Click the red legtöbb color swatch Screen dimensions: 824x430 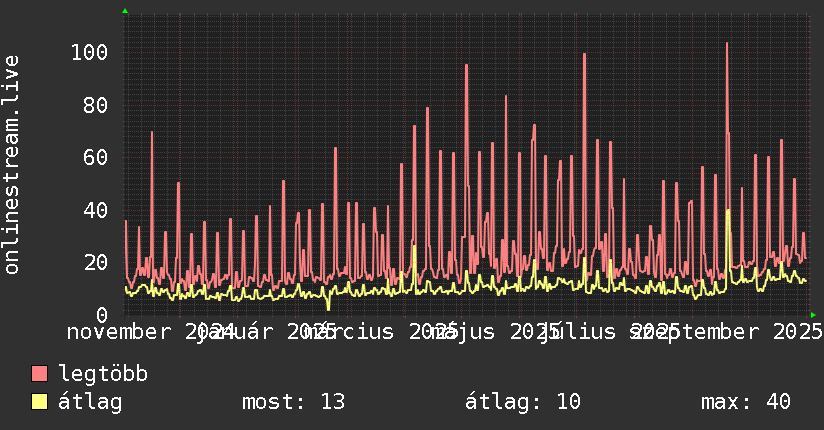[39, 373]
